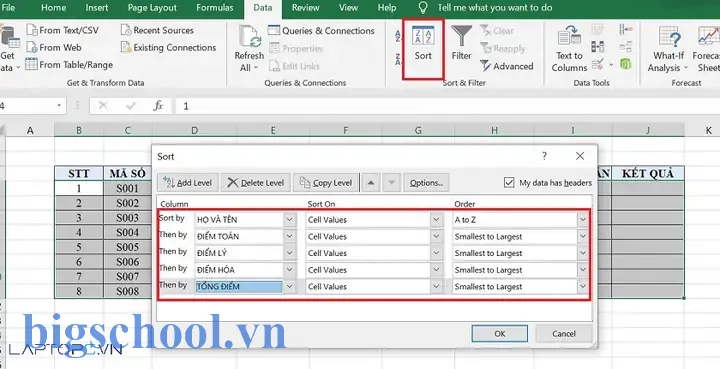Click Copy Level button
This screenshot has width=720, height=369.
[326, 183]
